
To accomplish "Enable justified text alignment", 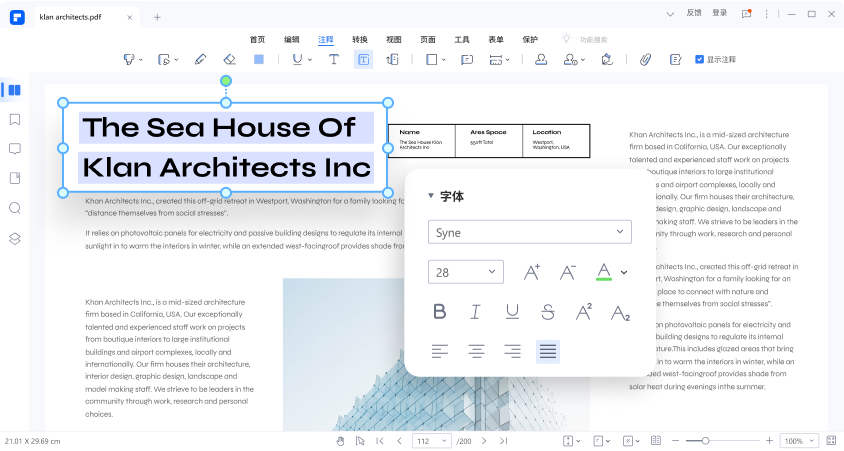I will click(548, 351).
